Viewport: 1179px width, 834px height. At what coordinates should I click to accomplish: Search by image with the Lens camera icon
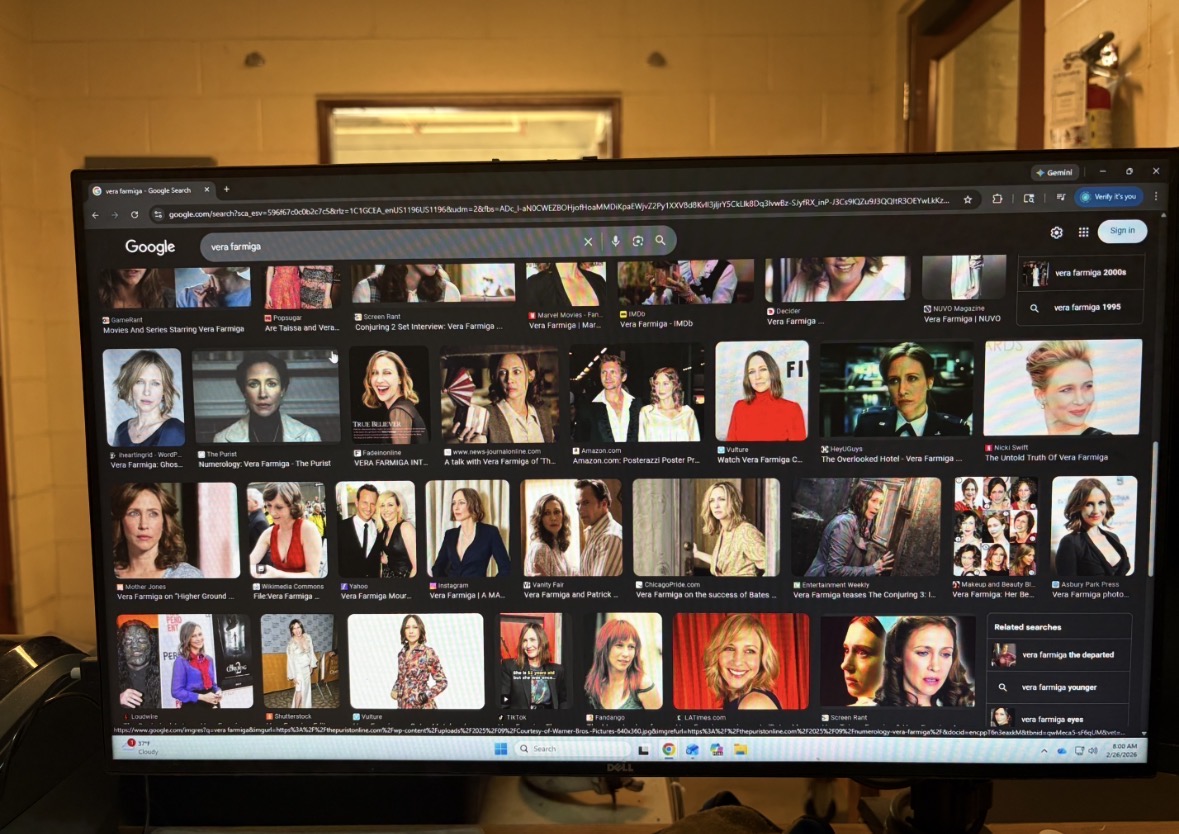pyautogui.click(x=638, y=241)
